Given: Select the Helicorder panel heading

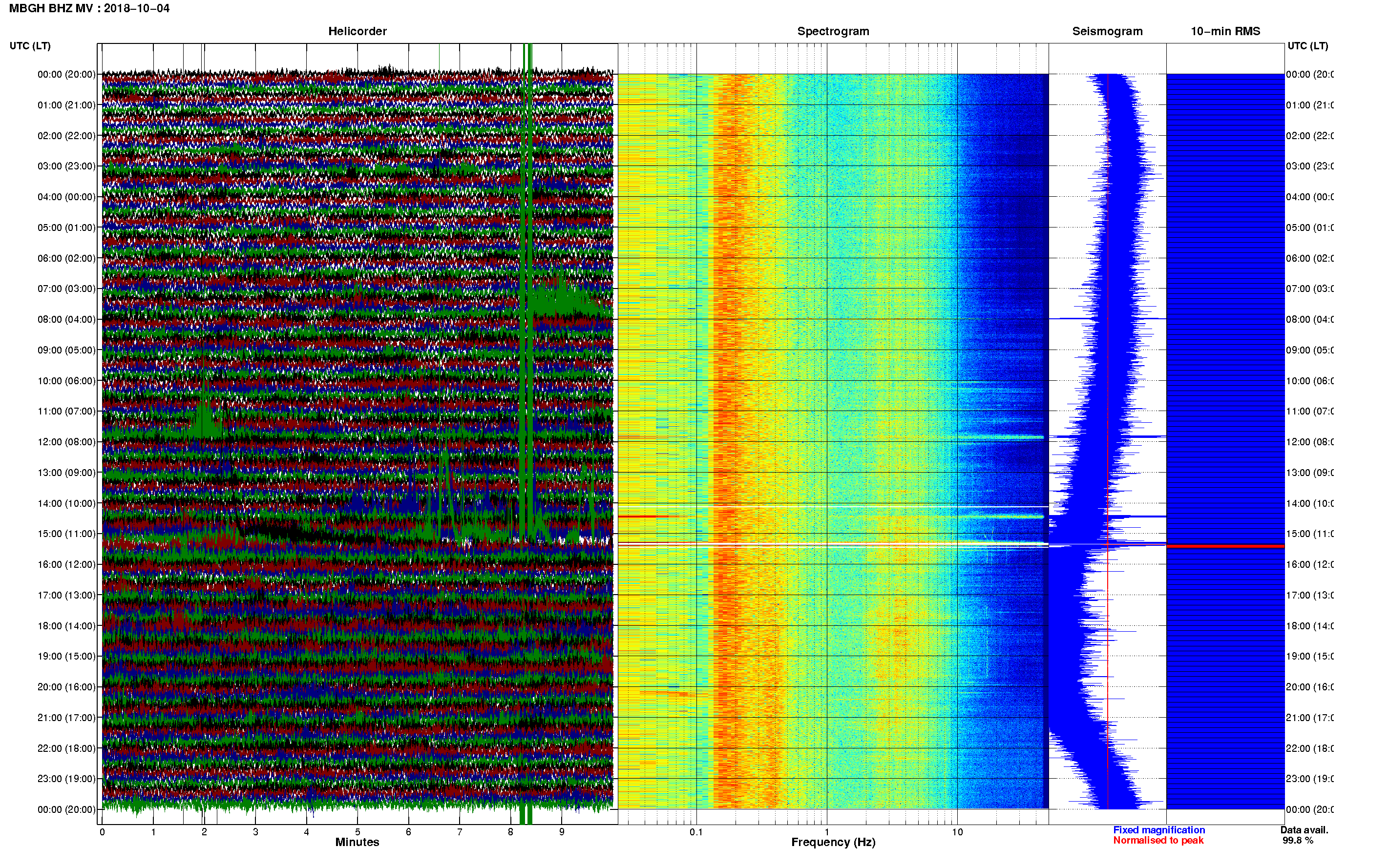Looking at the screenshot, I should 357,31.
